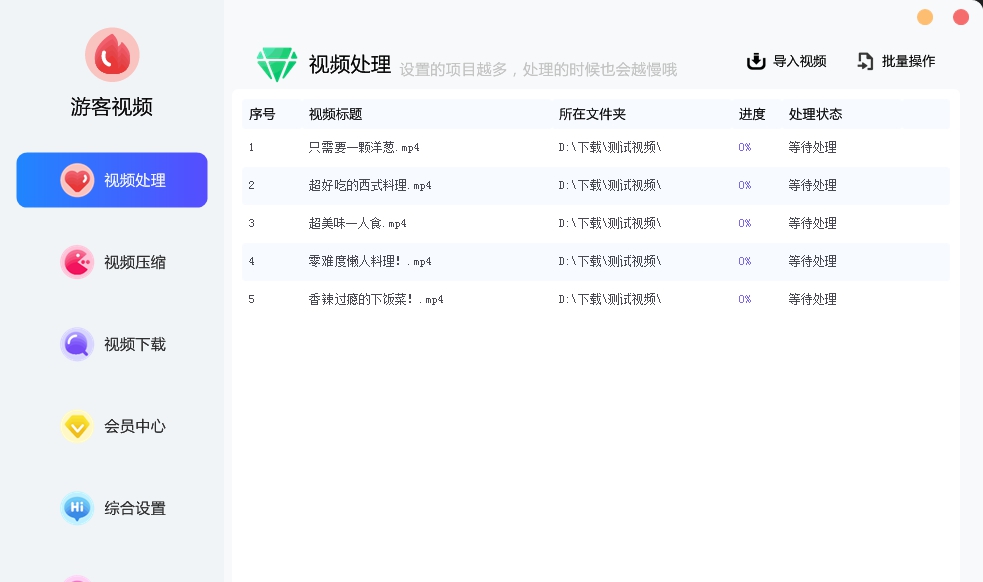Click the 综合设置 Hi icon
The height and width of the screenshot is (582, 983).
click(x=77, y=508)
